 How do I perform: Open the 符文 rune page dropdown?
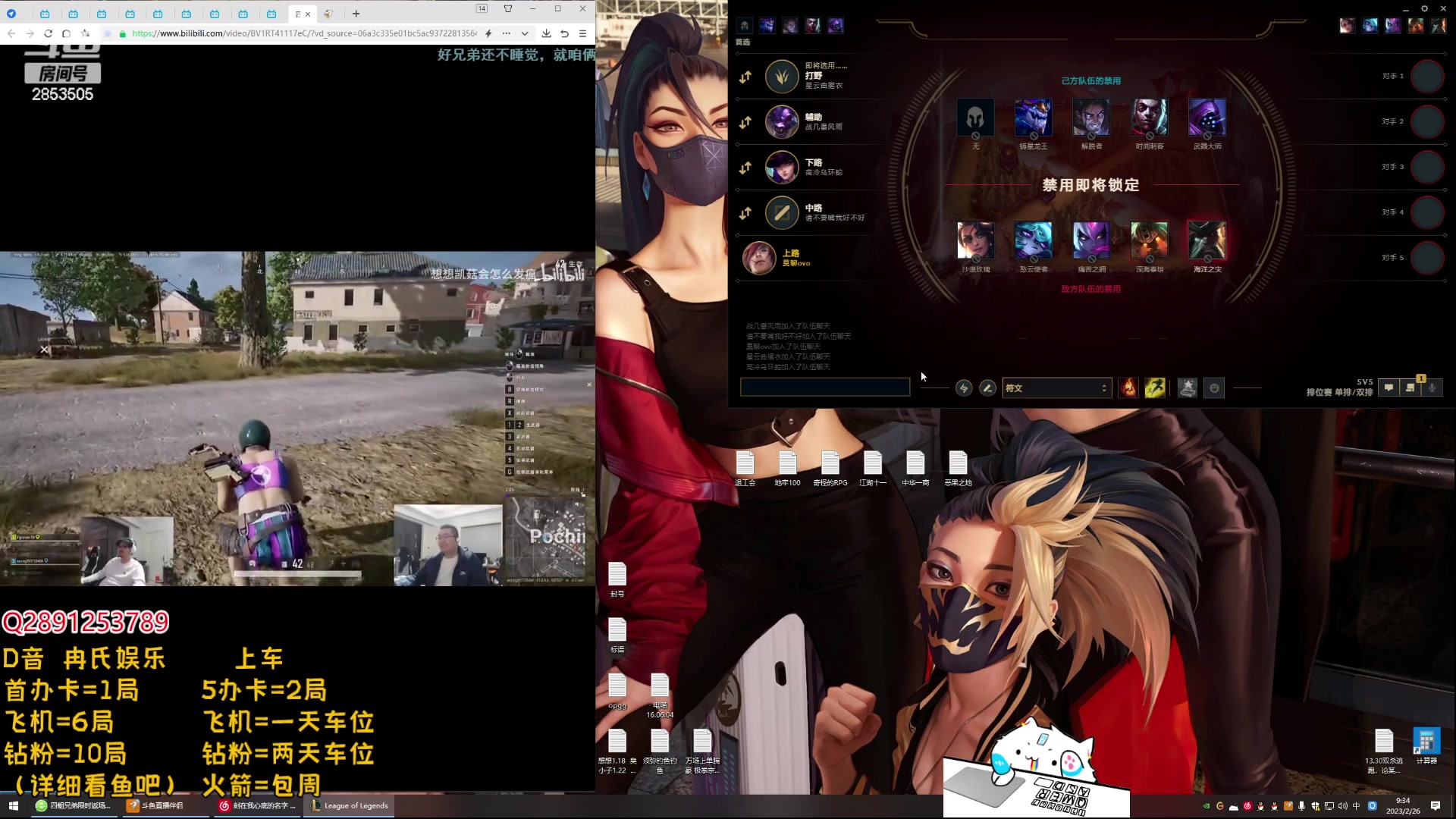pyautogui.click(x=1057, y=388)
